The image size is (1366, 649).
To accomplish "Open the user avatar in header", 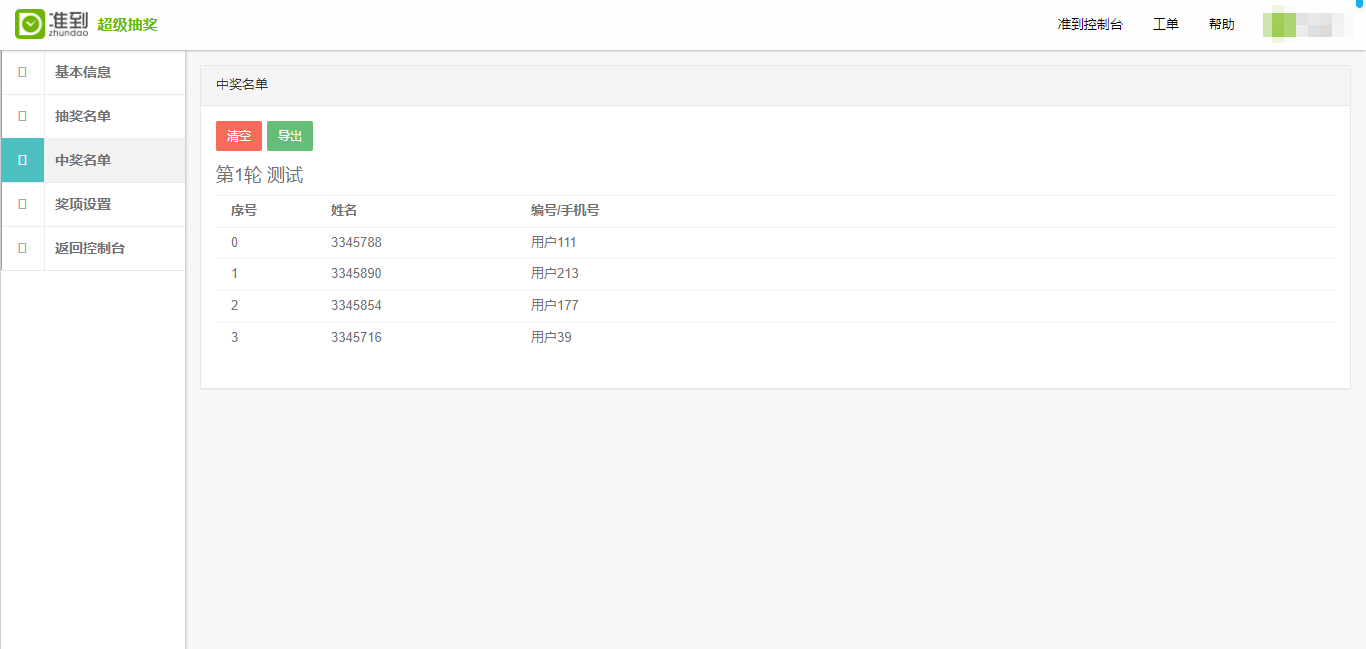I will point(1307,24).
